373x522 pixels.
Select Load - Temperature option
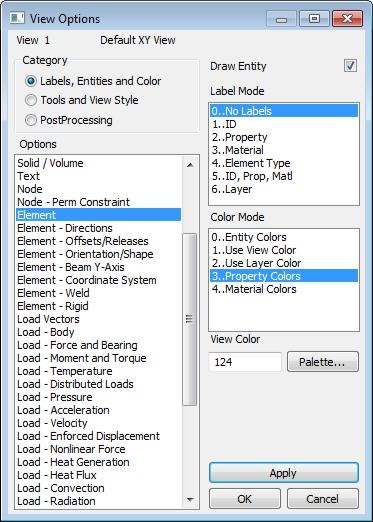coord(99,371)
